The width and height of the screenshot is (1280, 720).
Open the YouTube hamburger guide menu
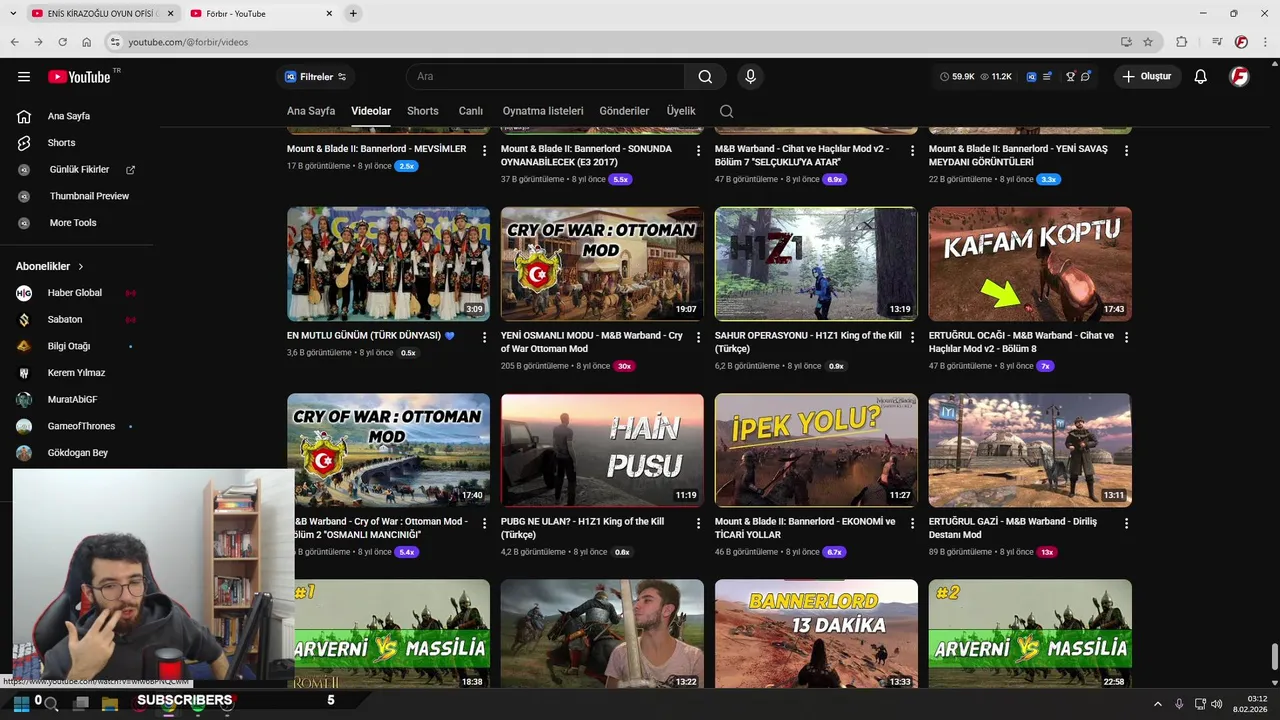point(24,77)
